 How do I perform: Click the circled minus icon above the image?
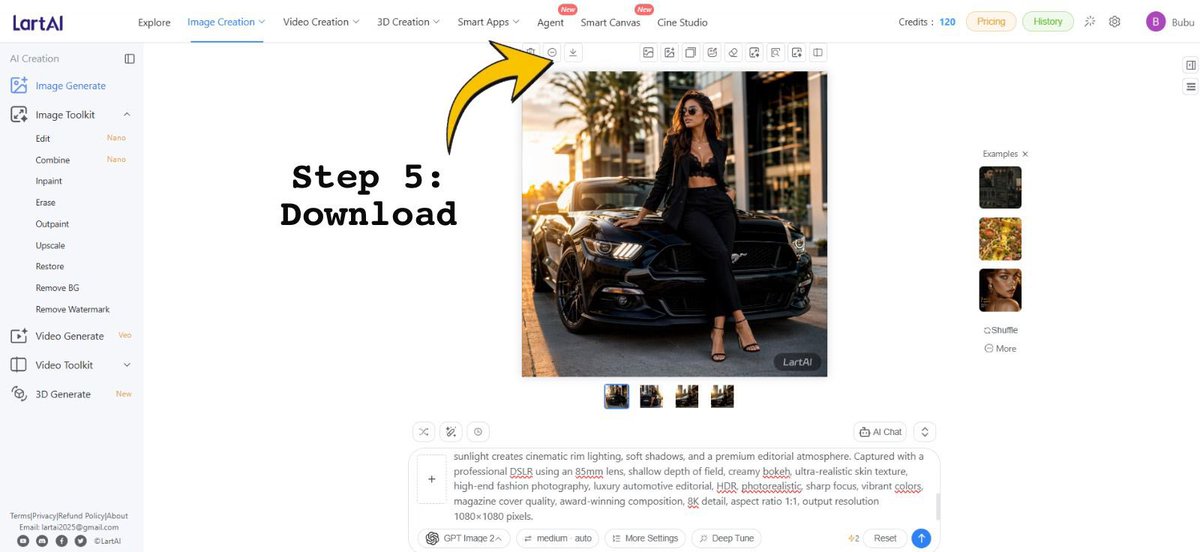coord(552,53)
